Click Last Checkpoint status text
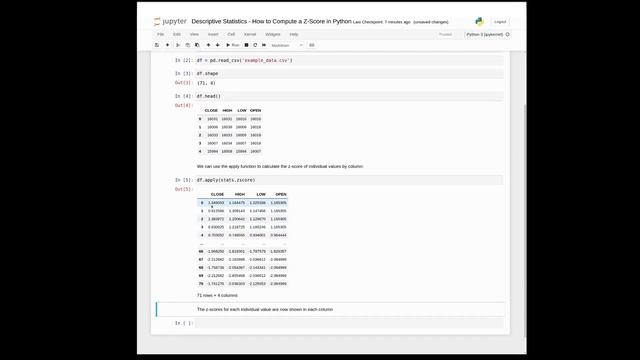 (x=382, y=22)
